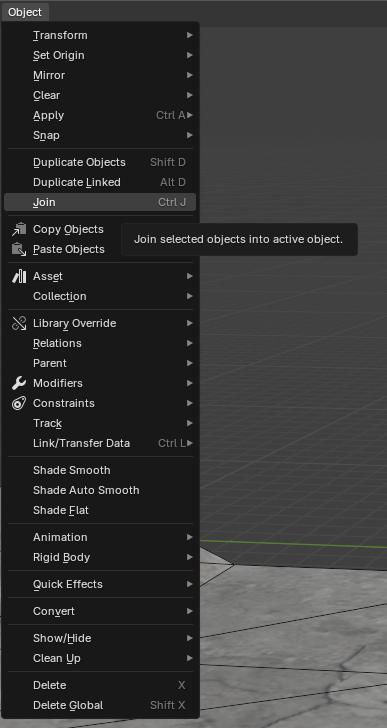Choose Duplicate Objects
The height and width of the screenshot is (728, 387).
[100, 162]
